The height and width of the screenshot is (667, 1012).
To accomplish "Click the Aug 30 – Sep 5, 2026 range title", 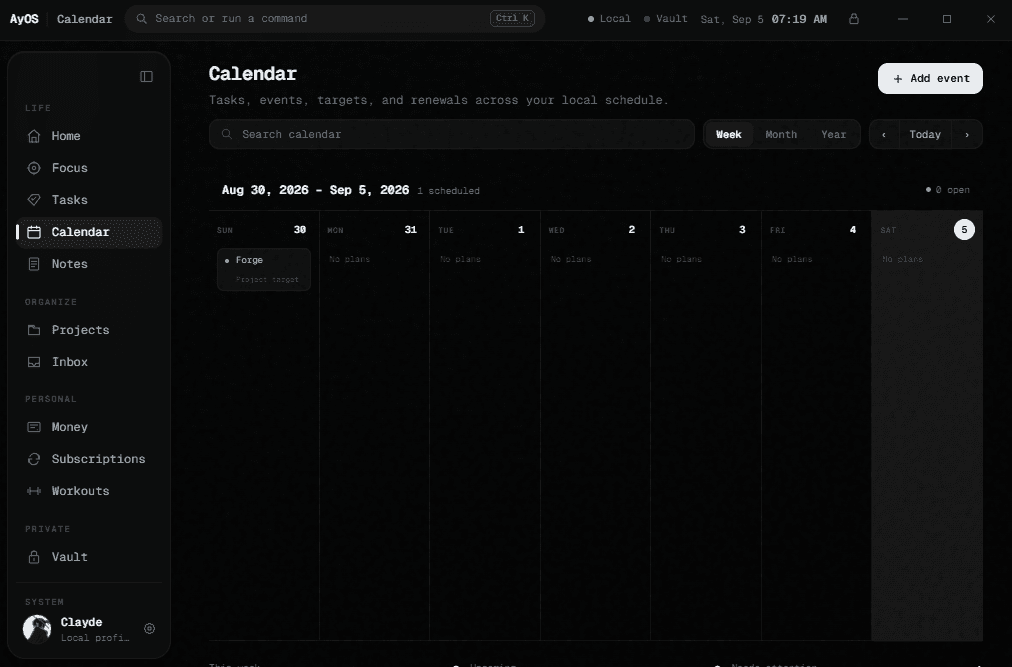I will [316, 190].
